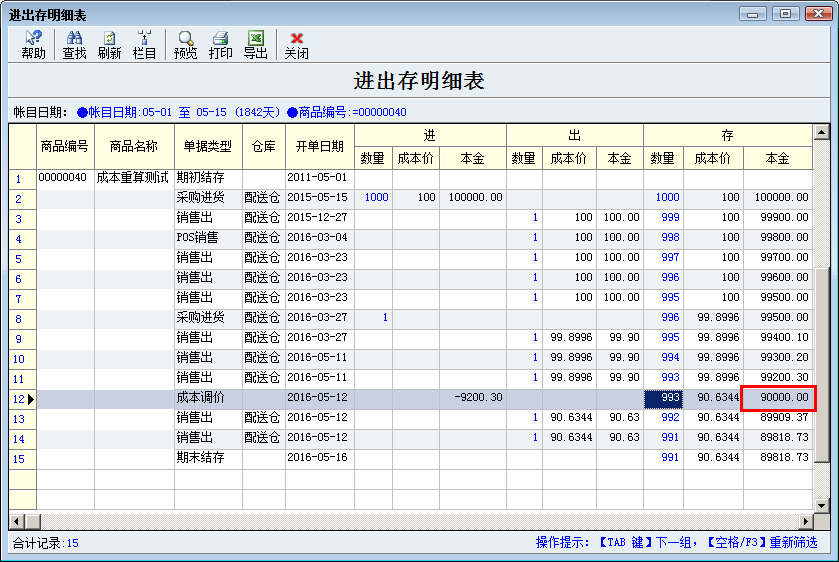Screen dimensions: 839x562
Task: Click the 打印 printer icon
Action: [x=220, y=45]
